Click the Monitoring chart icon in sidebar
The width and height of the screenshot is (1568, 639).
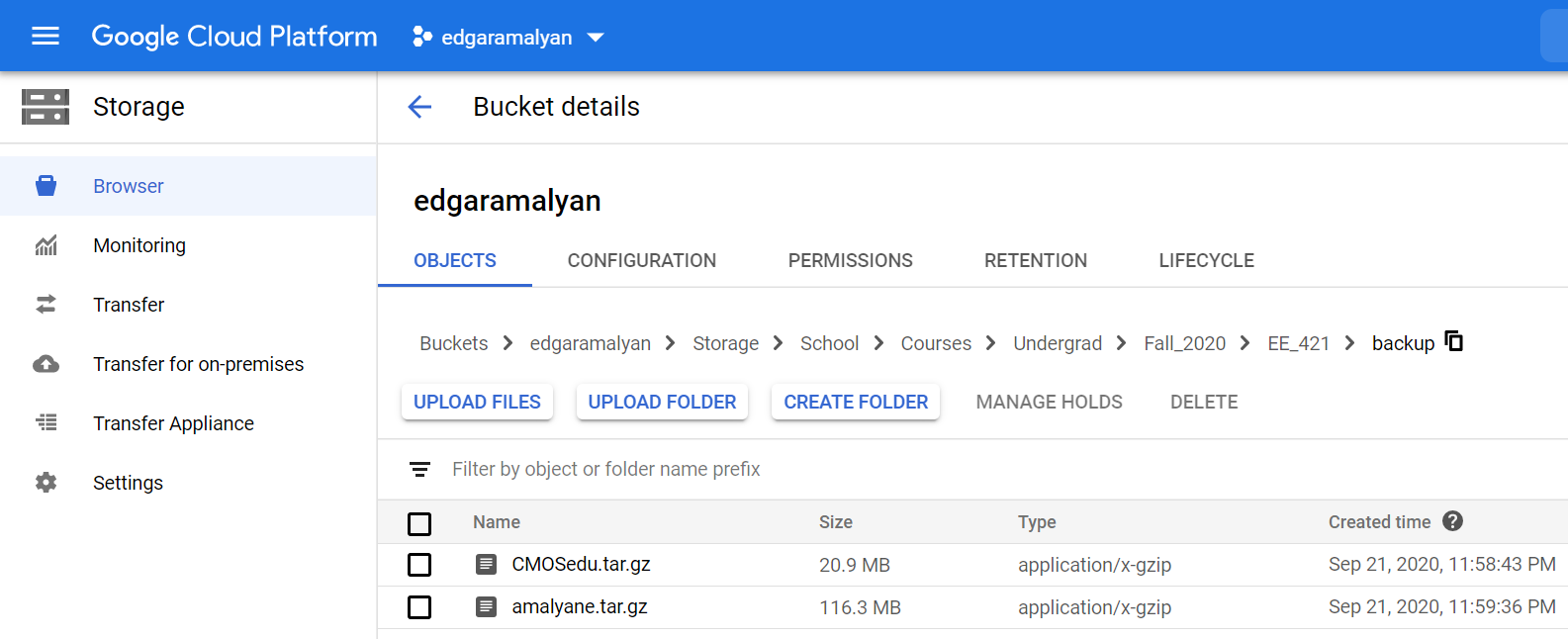point(46,245)
